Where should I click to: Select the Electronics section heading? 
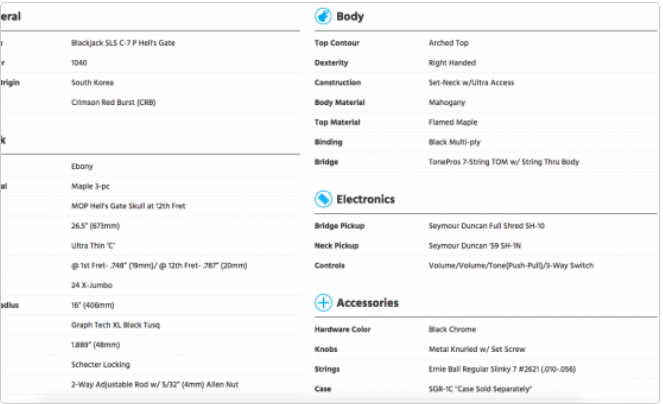tap(365, 199)
